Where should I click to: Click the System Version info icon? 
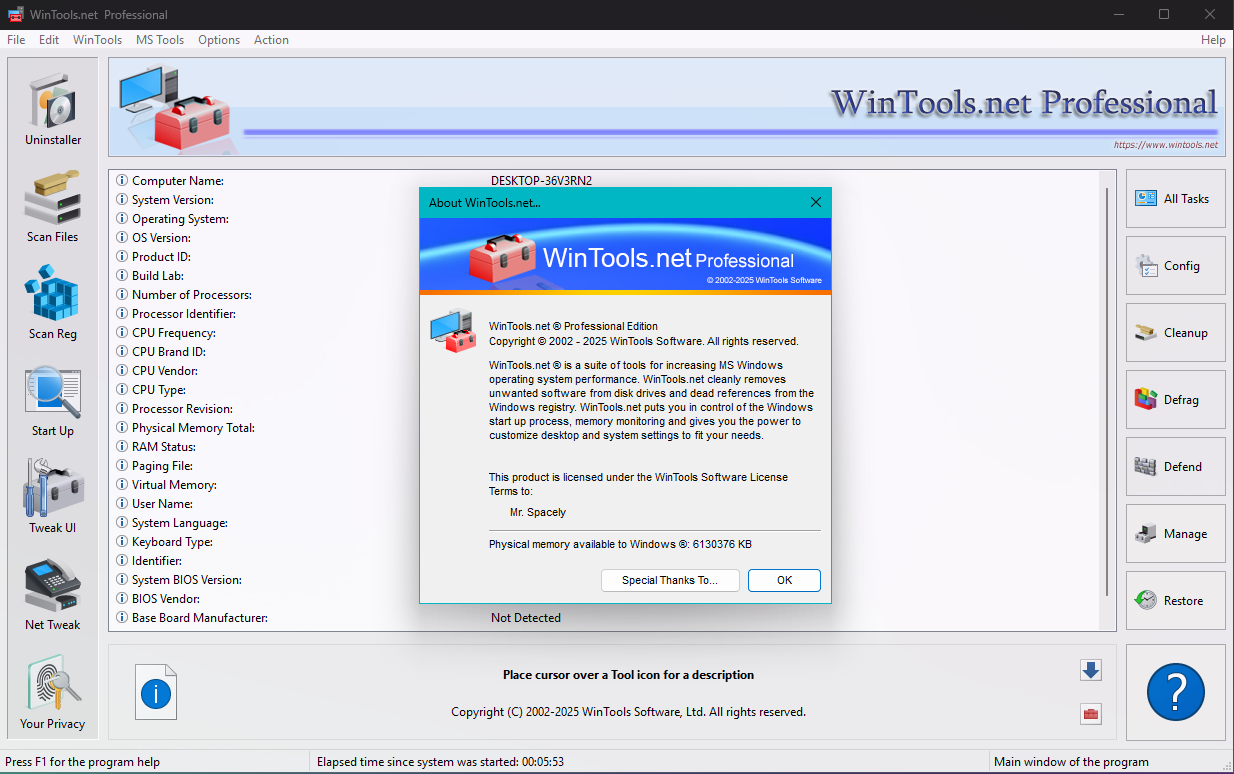(122, 200)
